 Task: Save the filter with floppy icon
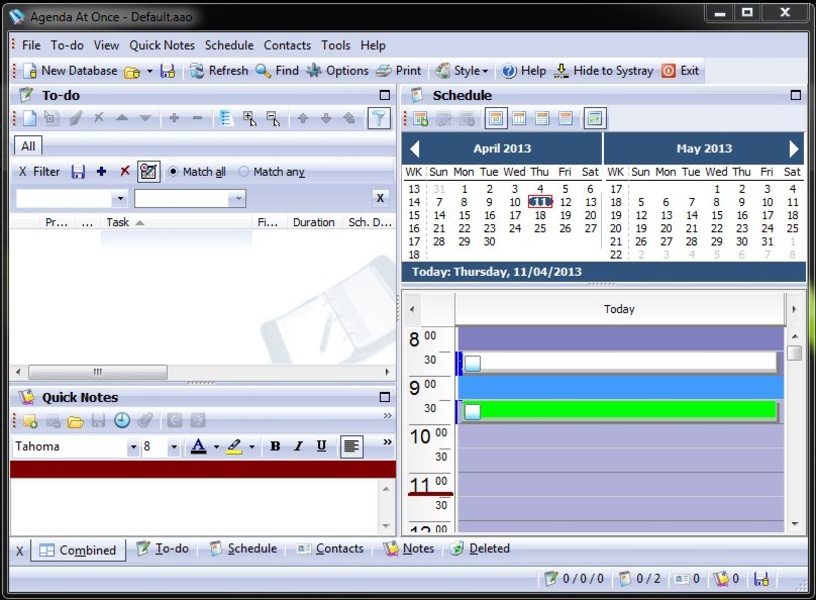(x=78, y=172)
